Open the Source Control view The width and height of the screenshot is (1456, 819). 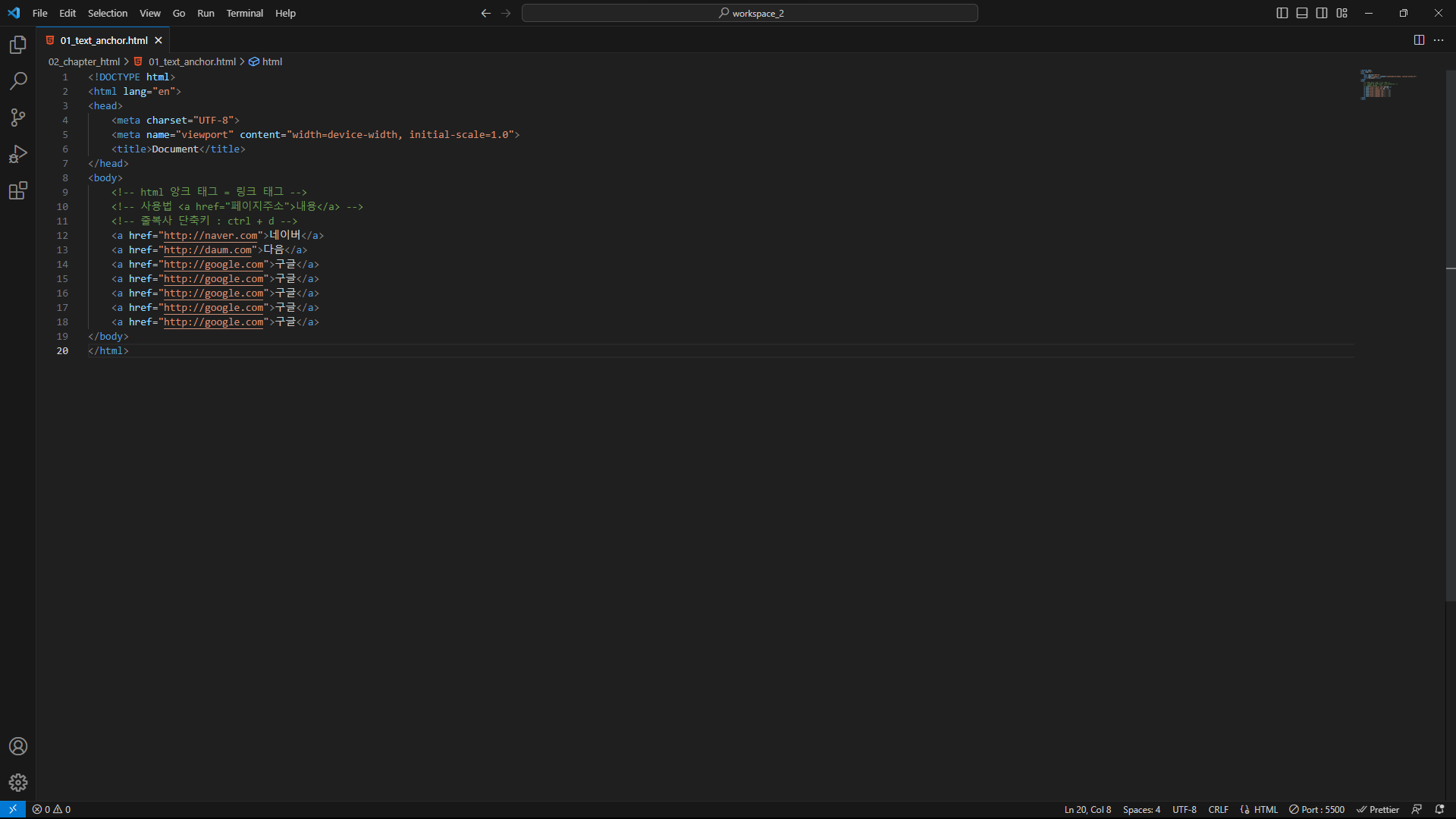click(18, 118)
